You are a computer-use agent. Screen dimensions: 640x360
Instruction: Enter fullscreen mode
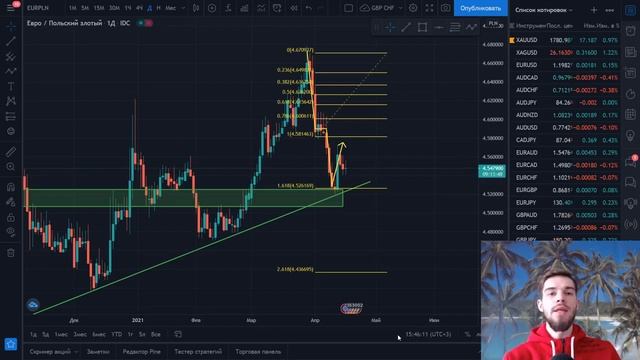point(429,8)
